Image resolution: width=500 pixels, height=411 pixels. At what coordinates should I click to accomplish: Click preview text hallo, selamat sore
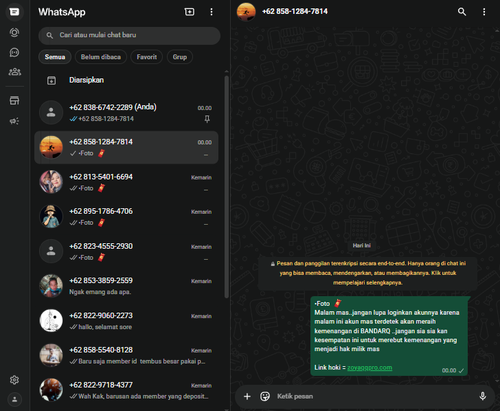[105, 327]
